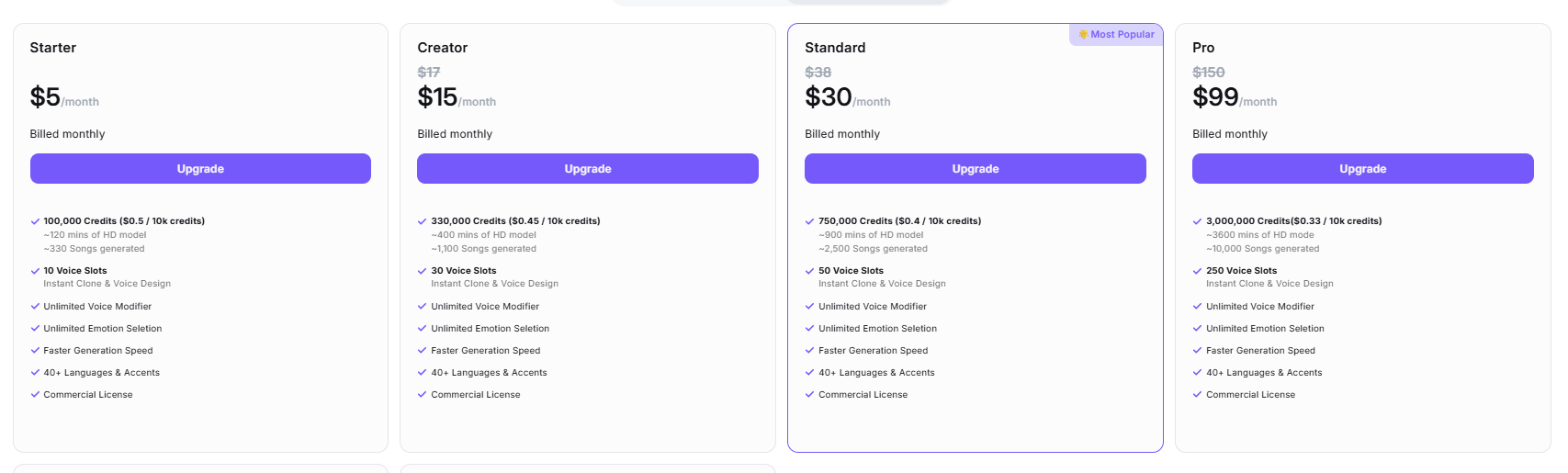1568x473 pixels.
Task: Choose Upgrade under the Pro plan
Action: tap(1362, 169)
